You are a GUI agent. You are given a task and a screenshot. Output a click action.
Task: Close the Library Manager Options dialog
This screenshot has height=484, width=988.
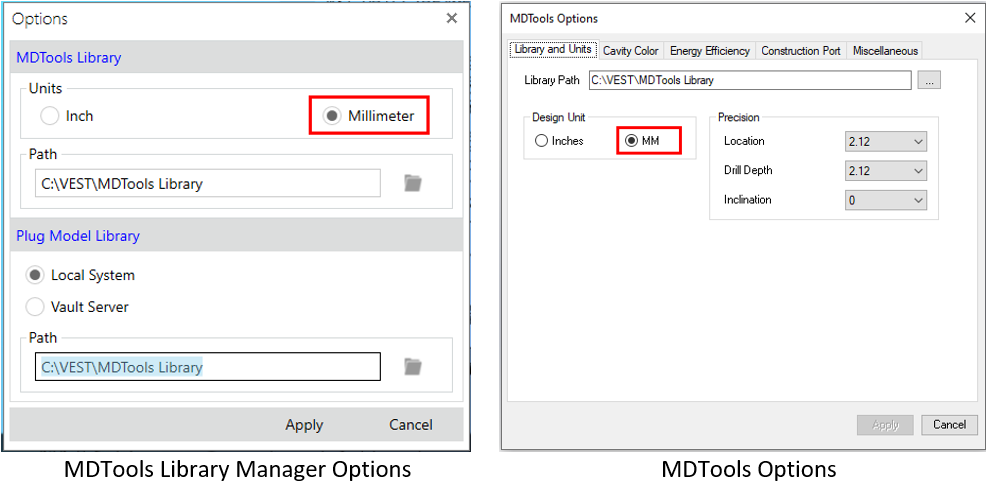coord(452,18)
